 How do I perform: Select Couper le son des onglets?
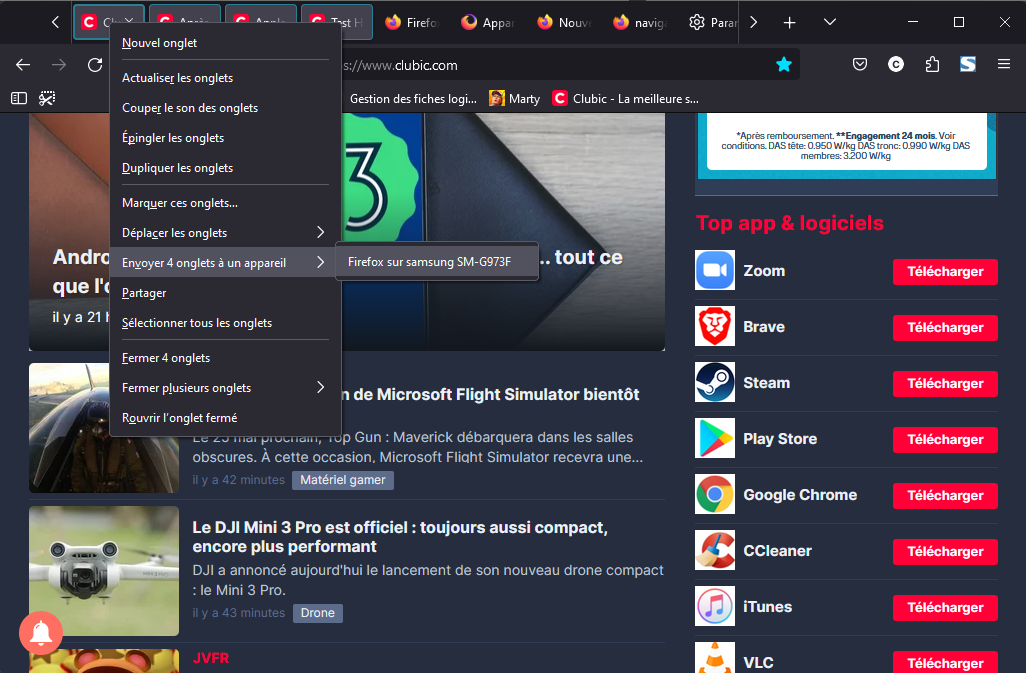(x=226, y=108)
